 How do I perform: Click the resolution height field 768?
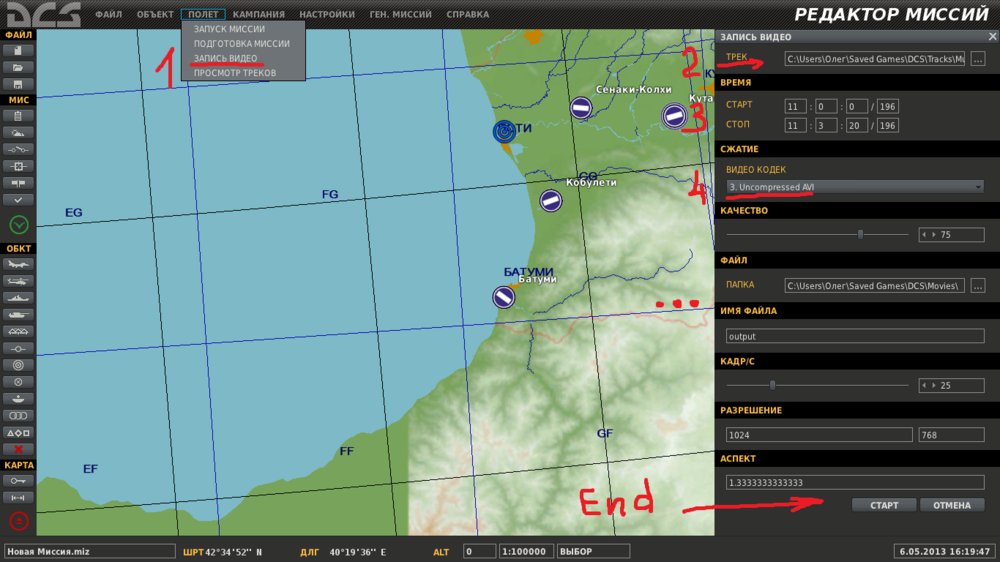[952, 435]
